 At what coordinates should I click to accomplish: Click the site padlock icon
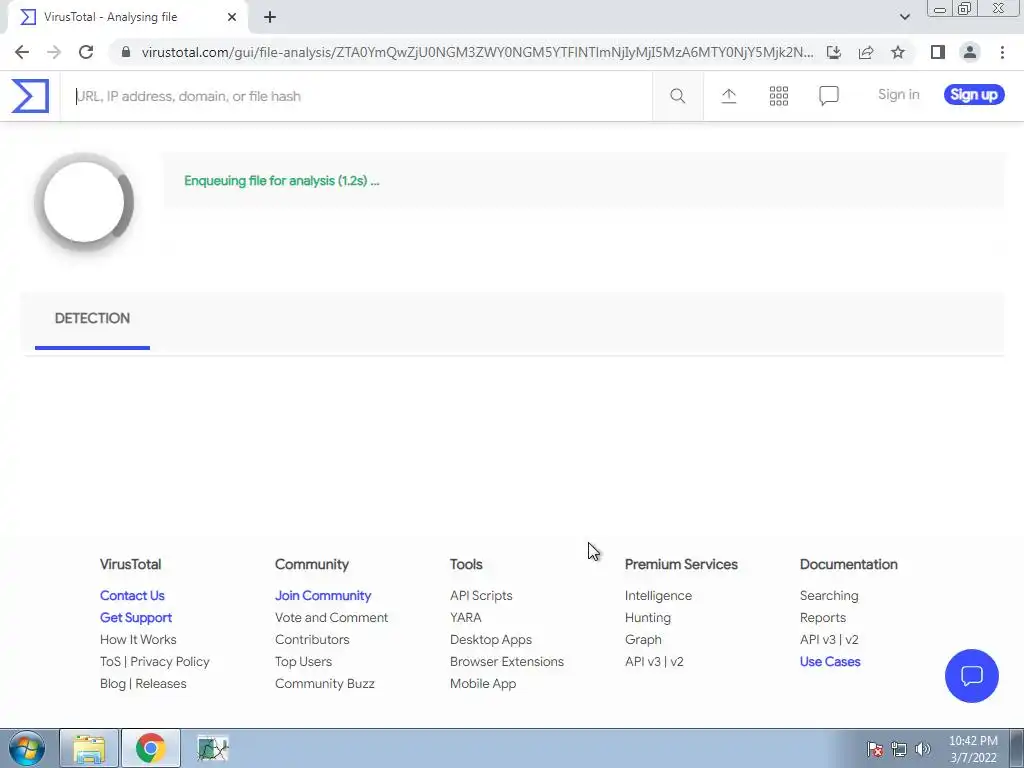pos(126,52)
